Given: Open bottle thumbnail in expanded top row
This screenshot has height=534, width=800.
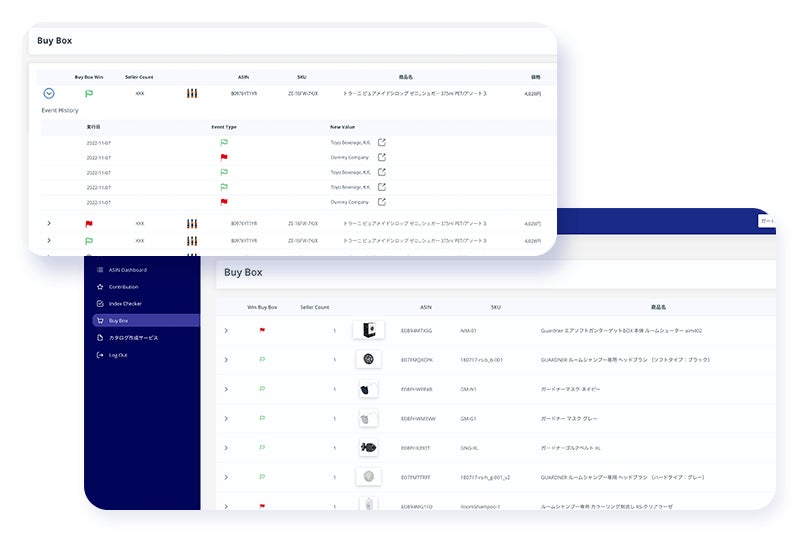Looking at the screenshot, I should tap(192, 93).
